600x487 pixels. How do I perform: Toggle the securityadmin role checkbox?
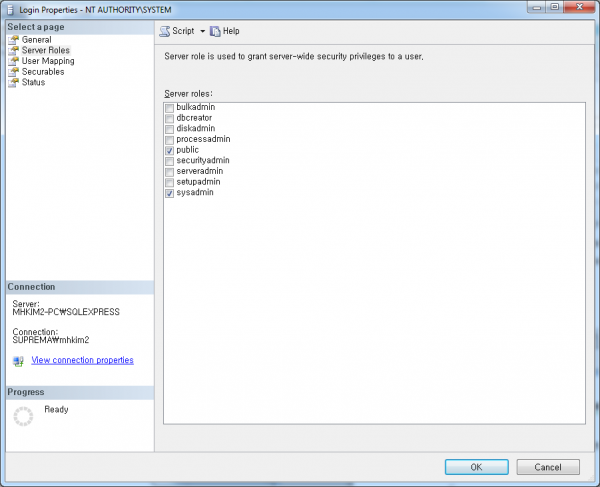click(168, 161)
